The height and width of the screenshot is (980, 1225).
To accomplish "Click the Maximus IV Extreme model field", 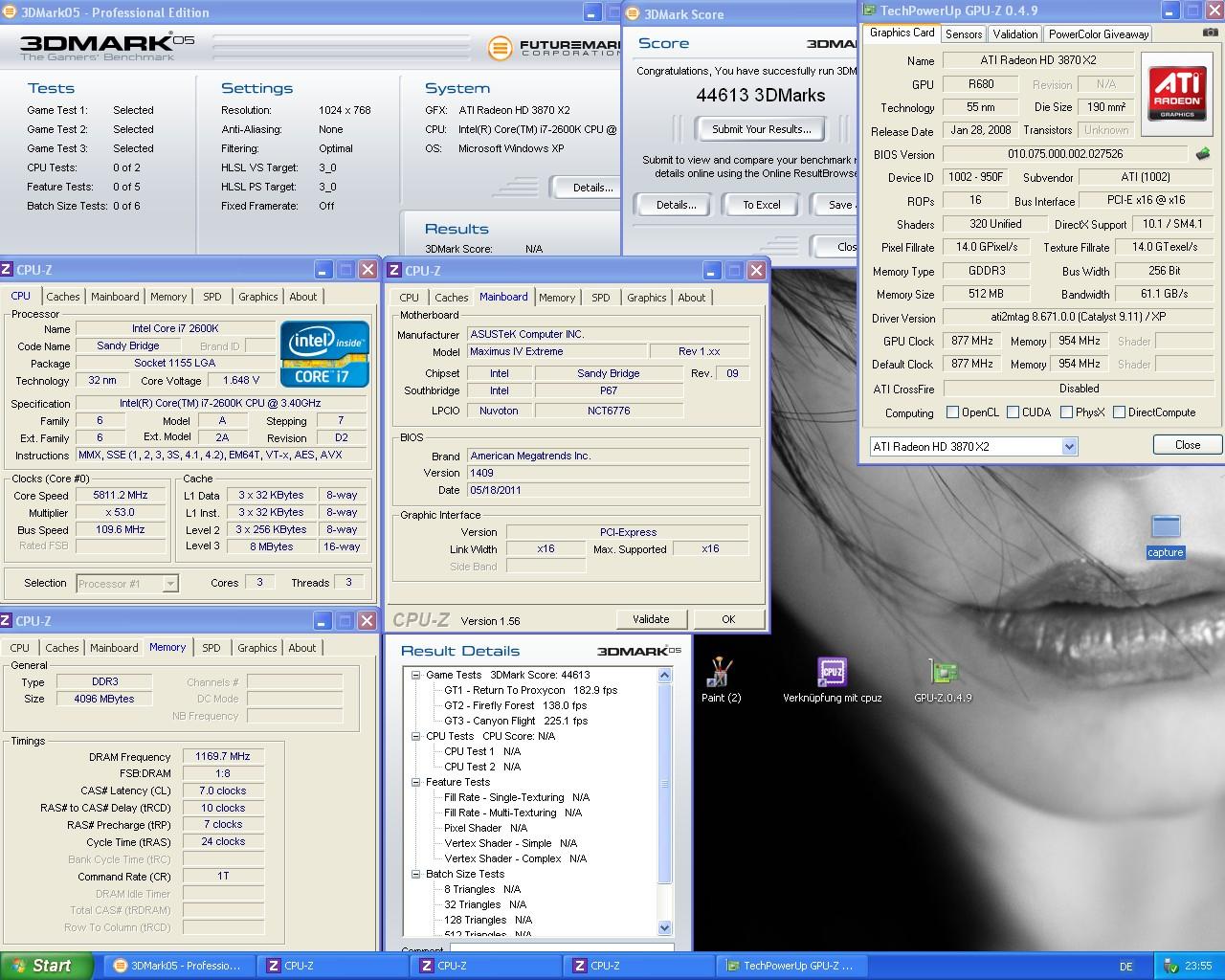I will 557,351.
